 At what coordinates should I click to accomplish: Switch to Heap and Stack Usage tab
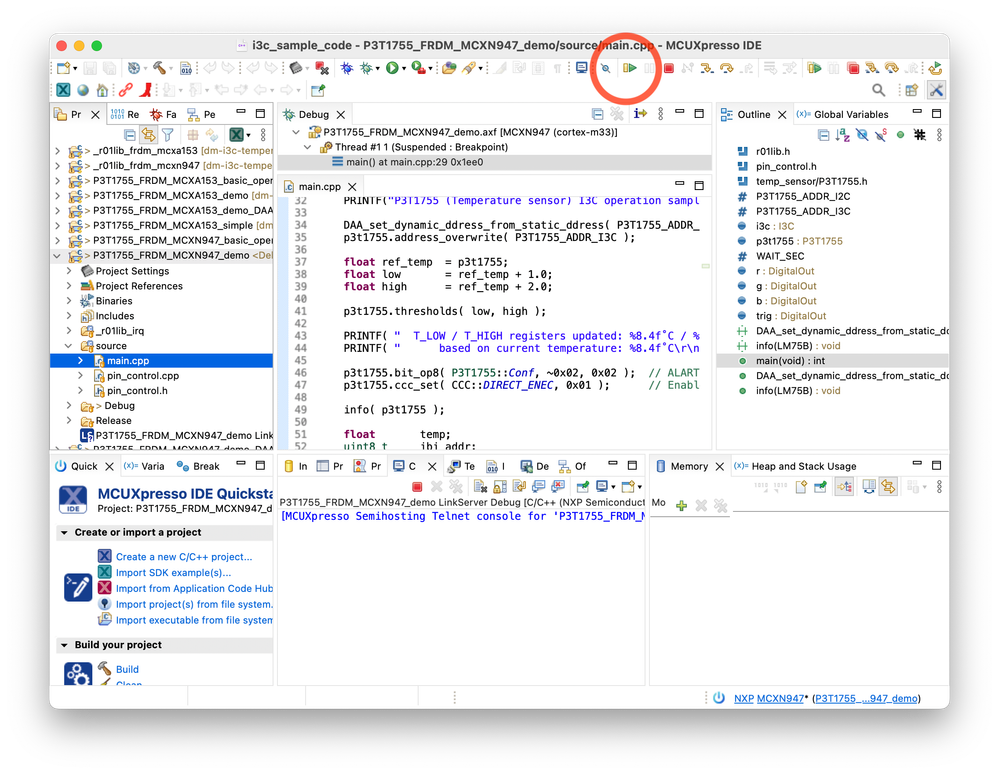(x=795, y=466)
